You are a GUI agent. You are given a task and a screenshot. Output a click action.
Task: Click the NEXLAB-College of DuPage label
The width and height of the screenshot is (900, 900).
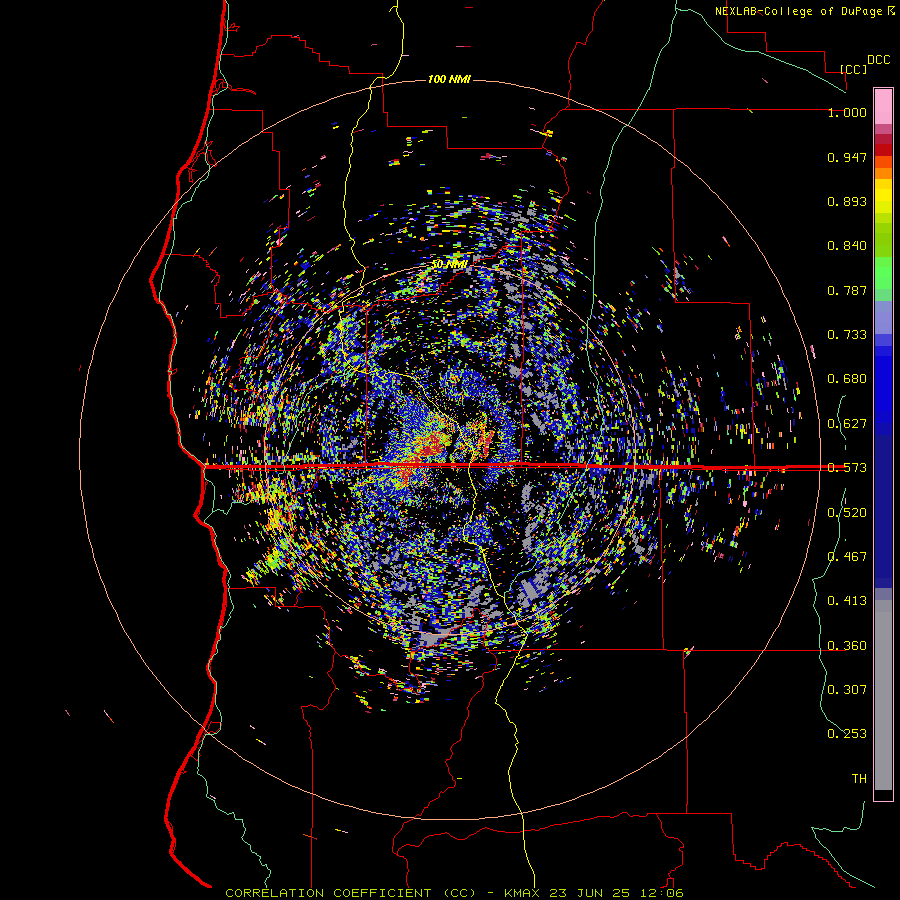[x=798, y=11]
